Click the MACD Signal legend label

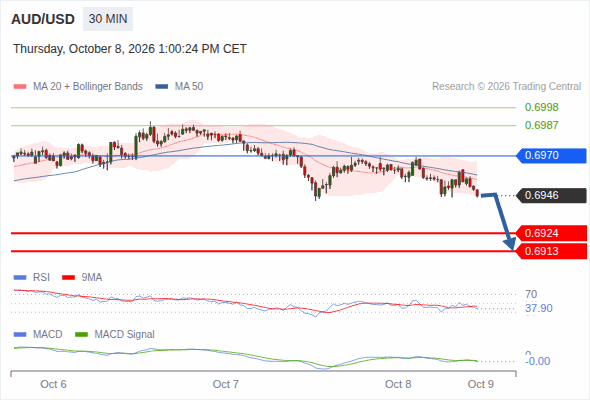click(125, 335)
